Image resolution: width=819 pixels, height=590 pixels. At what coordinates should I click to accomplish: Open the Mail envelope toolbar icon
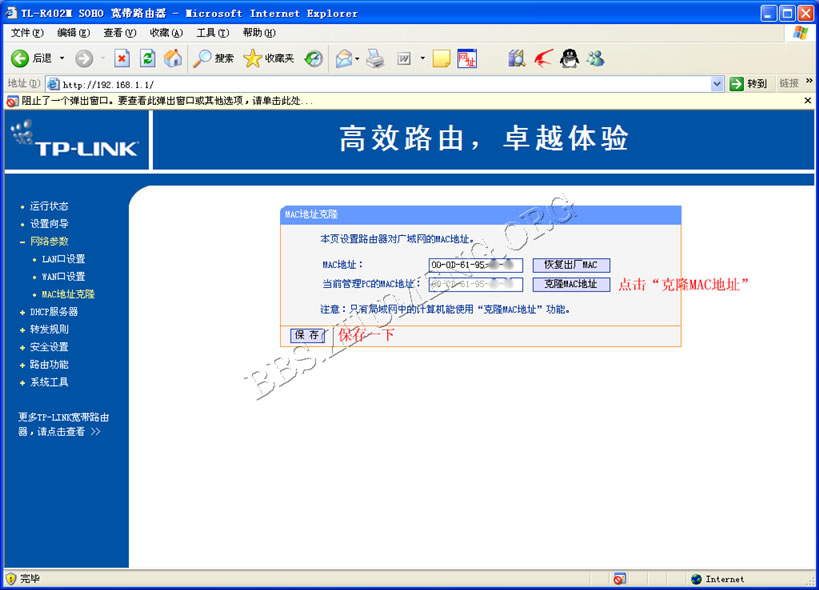coord(344,58)
